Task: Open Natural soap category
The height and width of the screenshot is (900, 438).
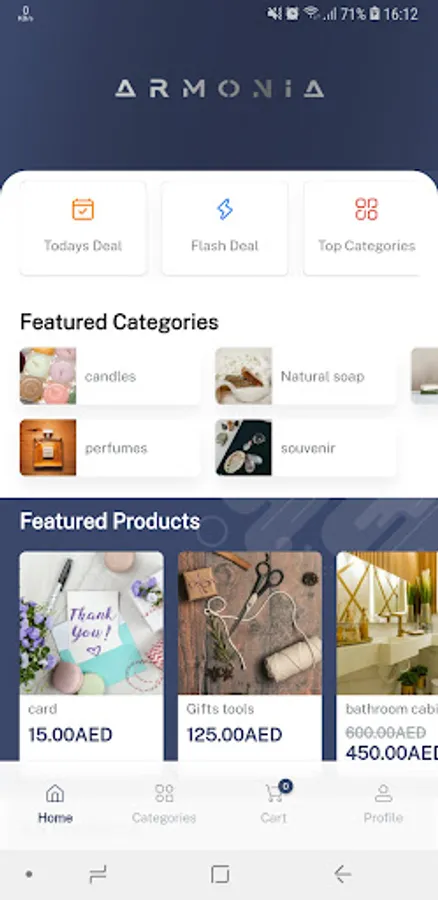Action: [305, 376]
